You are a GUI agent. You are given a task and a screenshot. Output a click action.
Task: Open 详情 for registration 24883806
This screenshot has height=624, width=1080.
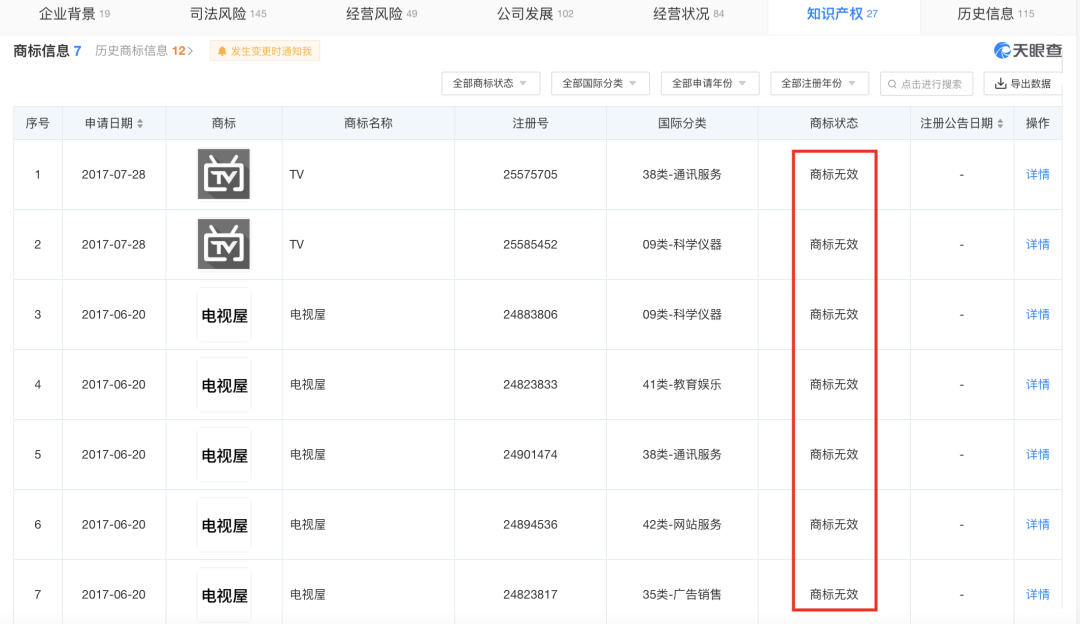click(x=1037, y=315)
